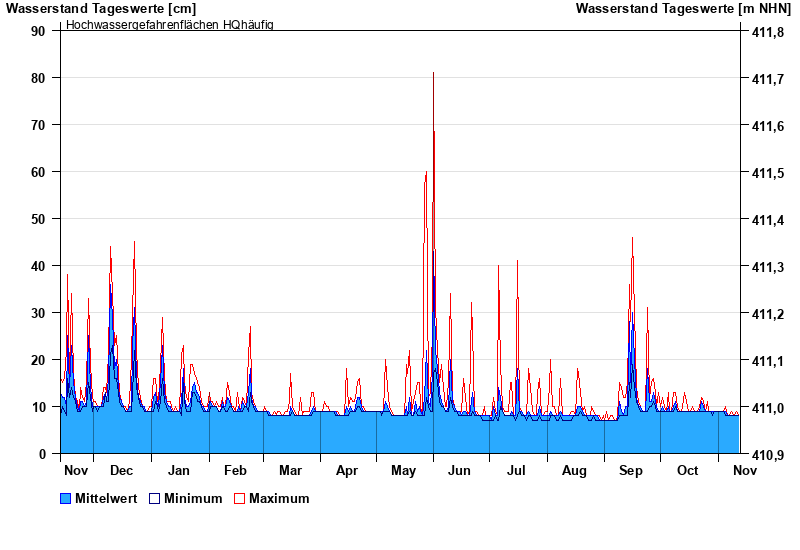The width and height of the screenshot is (800, 550).
Task: Select the Jul month label
Action: tap(517, 470)
